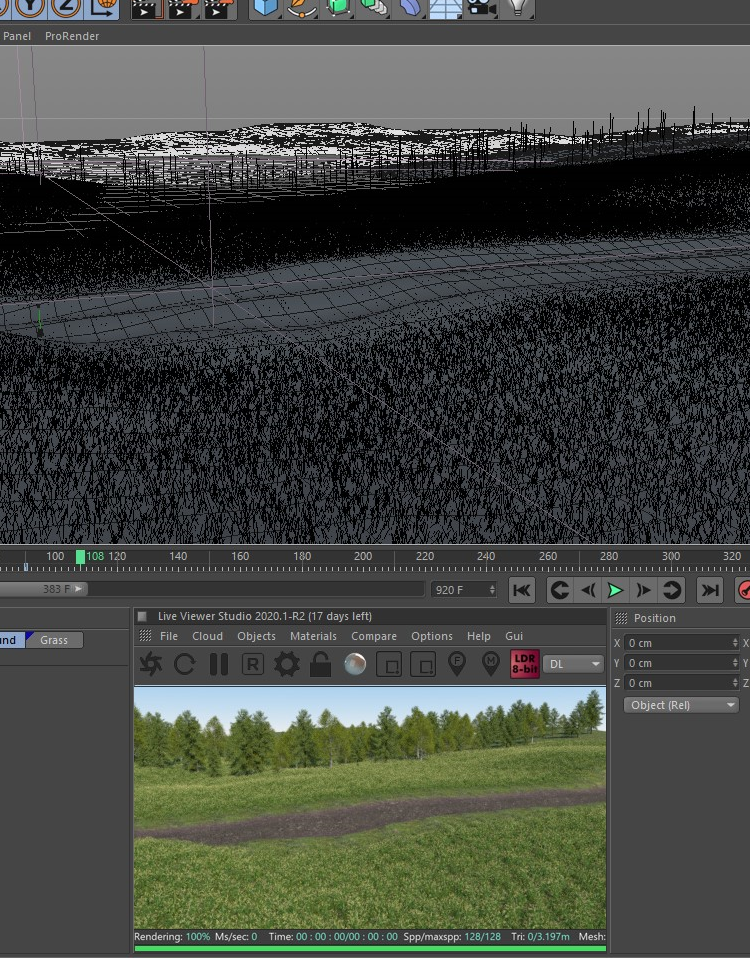Step to next frame
Screen dimensions: 750x958
[643, 590]
